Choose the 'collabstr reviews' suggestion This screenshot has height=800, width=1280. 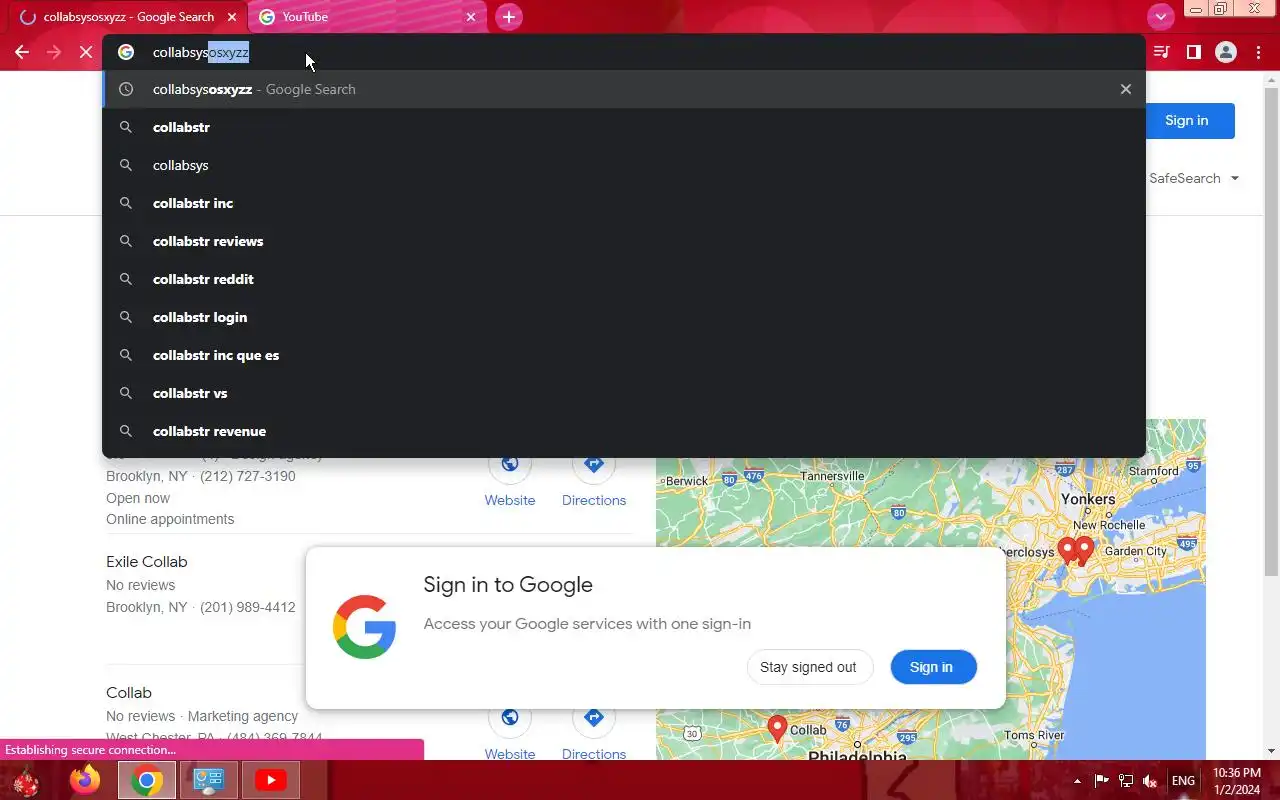point(624,241)
